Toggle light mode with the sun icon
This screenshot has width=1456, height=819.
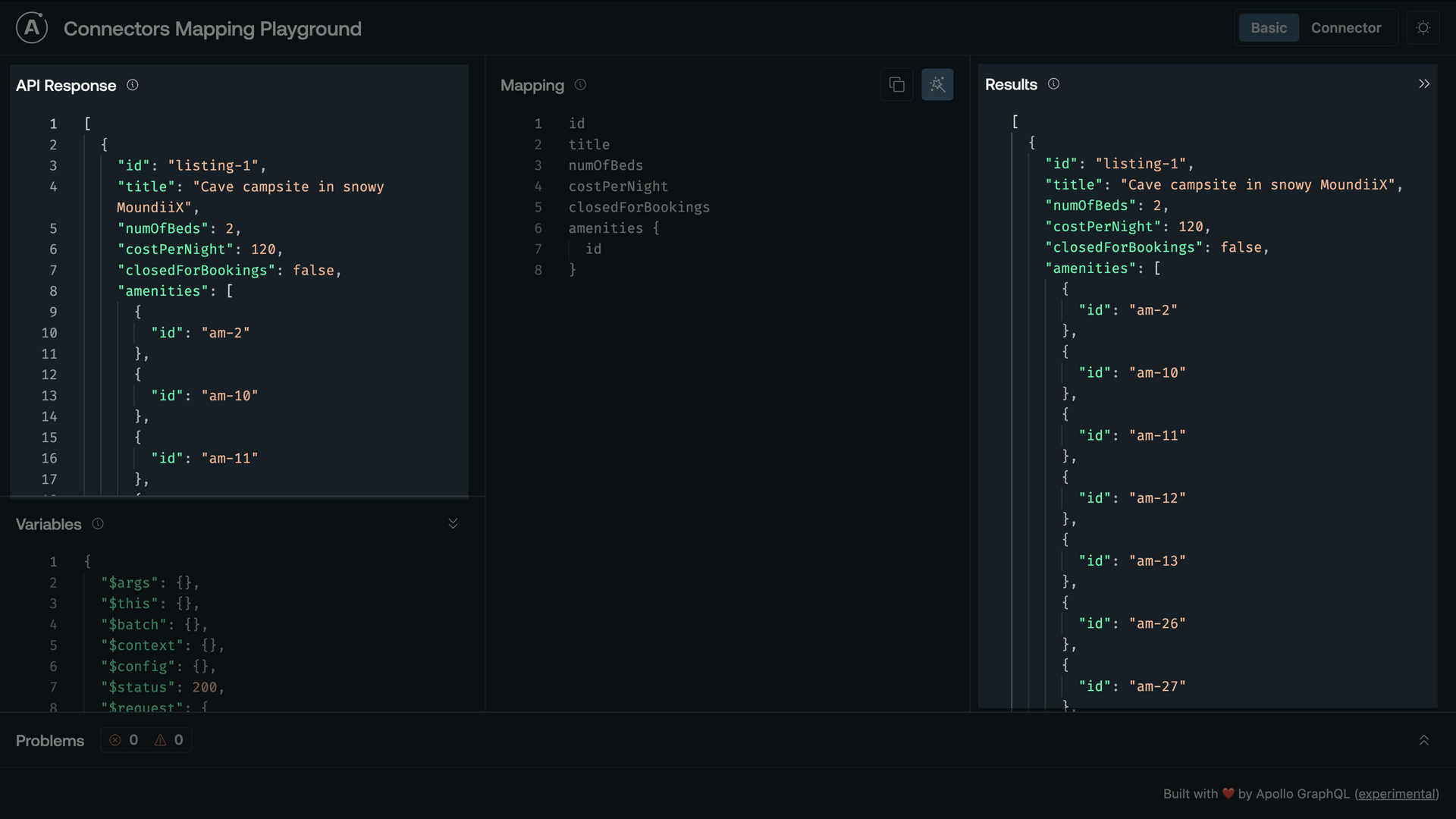pyautogui.click(x=1423, y=27)
